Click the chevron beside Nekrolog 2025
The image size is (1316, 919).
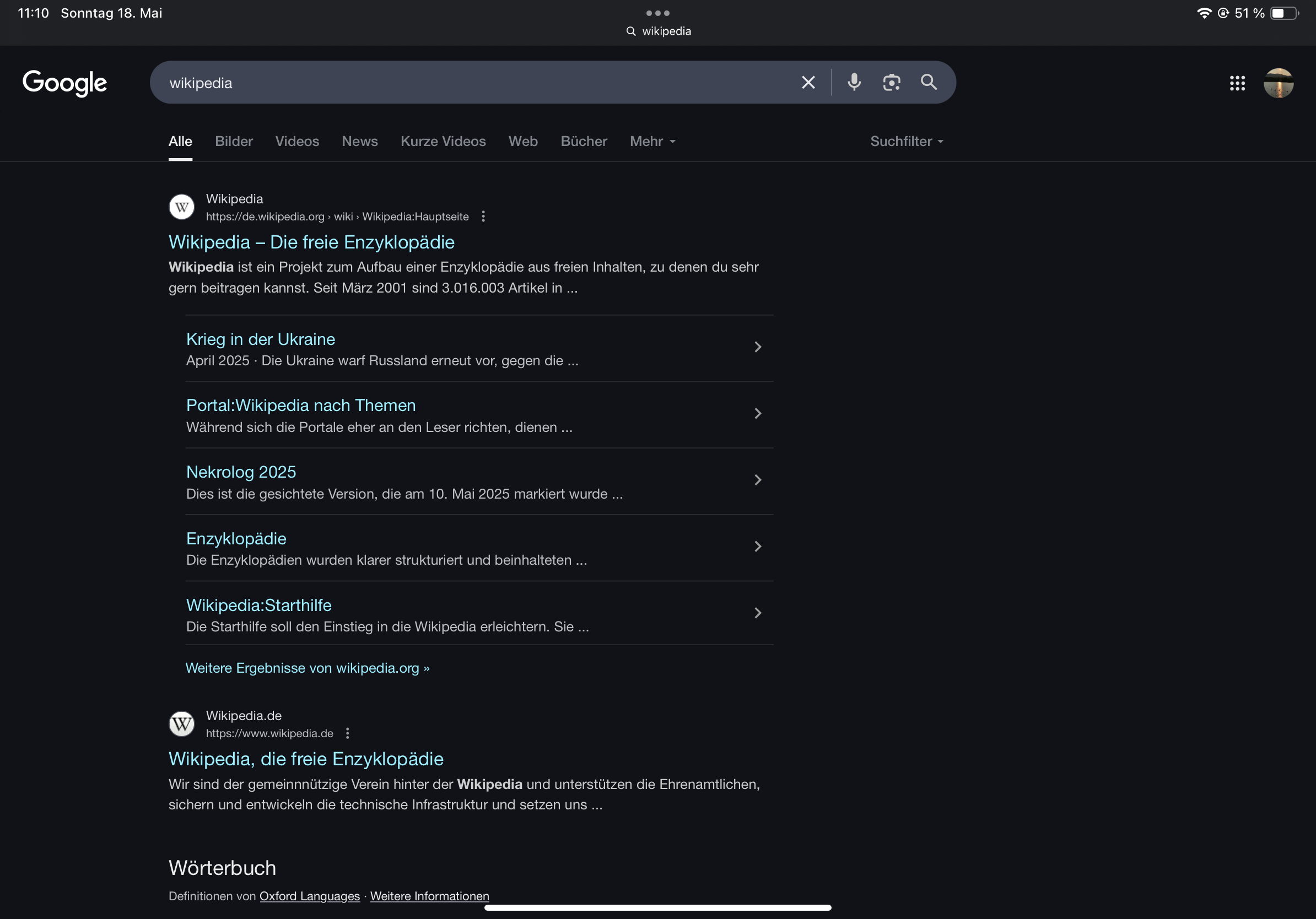tap(758, 480)
